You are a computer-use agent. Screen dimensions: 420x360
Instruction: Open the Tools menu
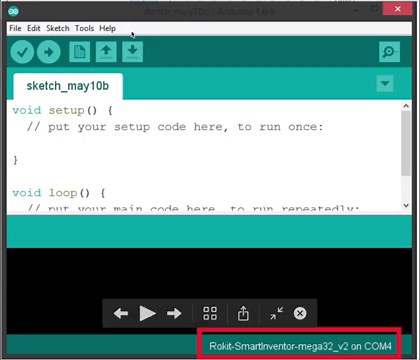84,28
